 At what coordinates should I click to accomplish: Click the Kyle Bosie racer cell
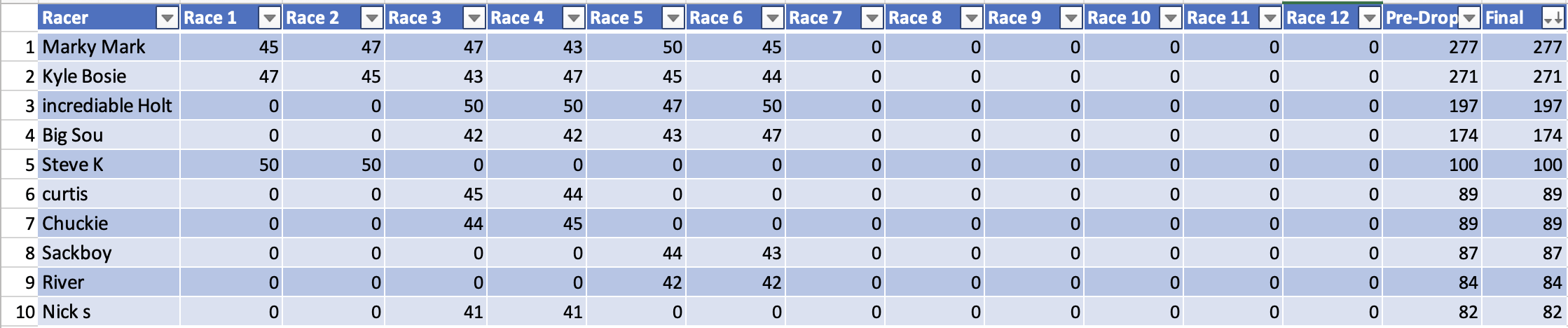109,76
